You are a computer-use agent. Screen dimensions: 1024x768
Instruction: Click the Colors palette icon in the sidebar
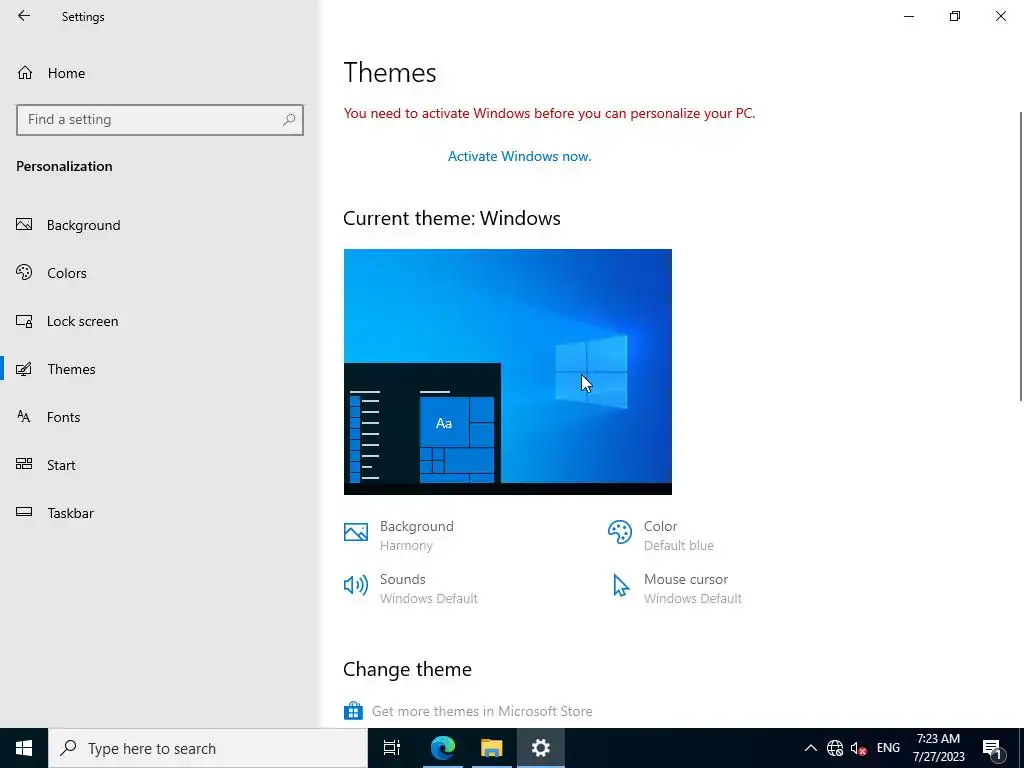click(x=24, y=272)
